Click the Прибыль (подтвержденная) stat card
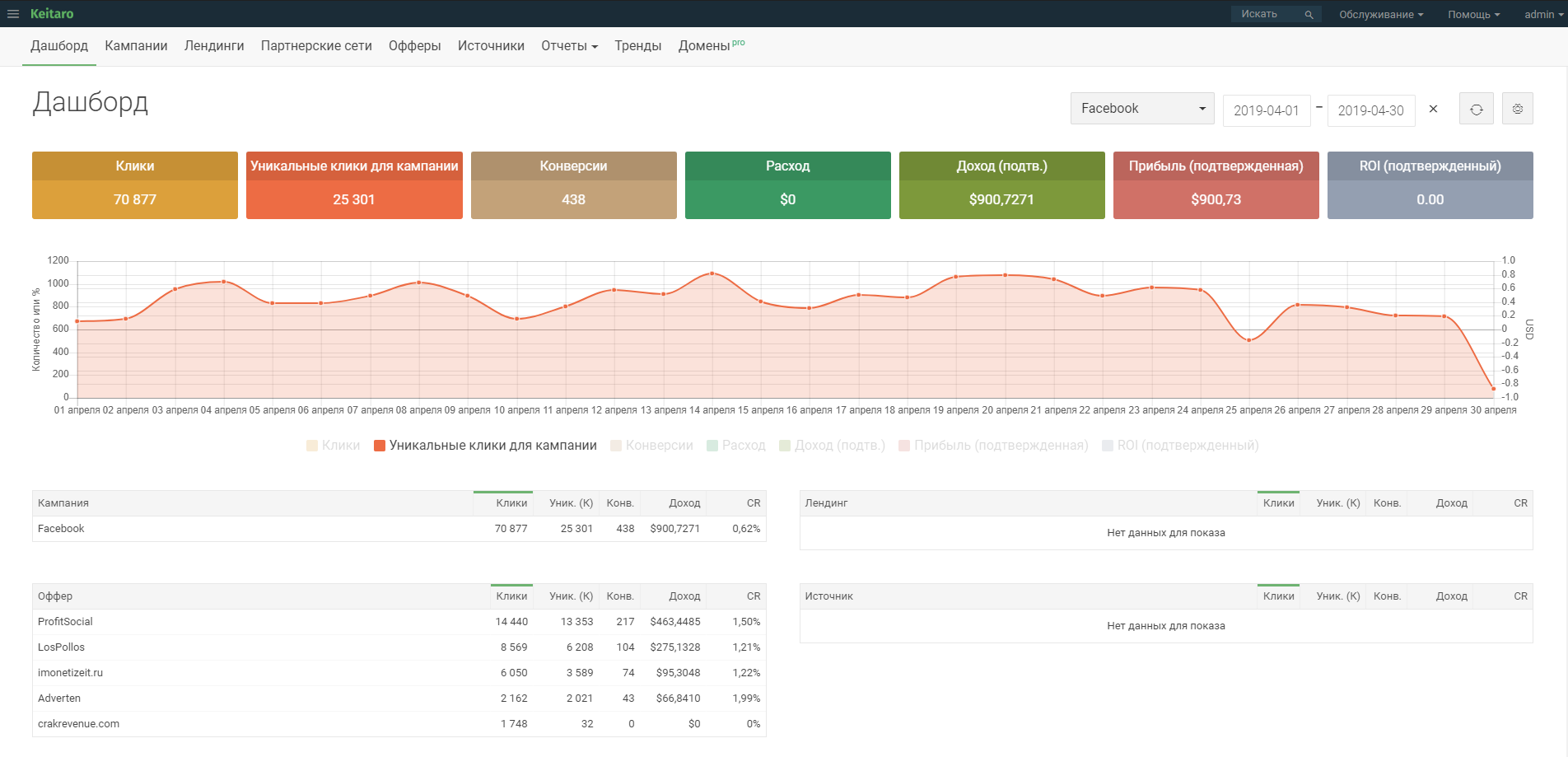This screenshot has width=1568, height=757. coord(1216,185)
